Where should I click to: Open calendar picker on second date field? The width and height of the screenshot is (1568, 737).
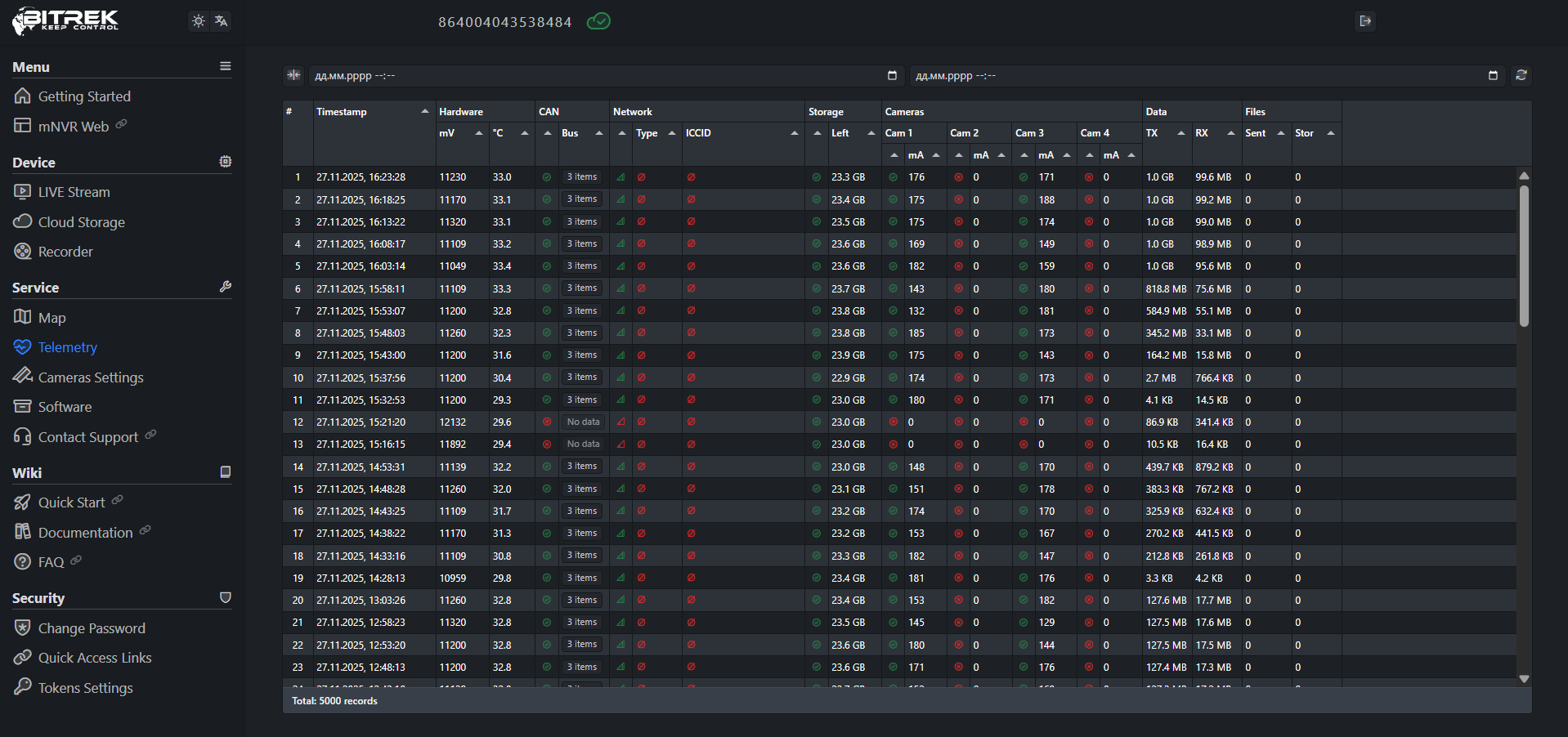1493,75
